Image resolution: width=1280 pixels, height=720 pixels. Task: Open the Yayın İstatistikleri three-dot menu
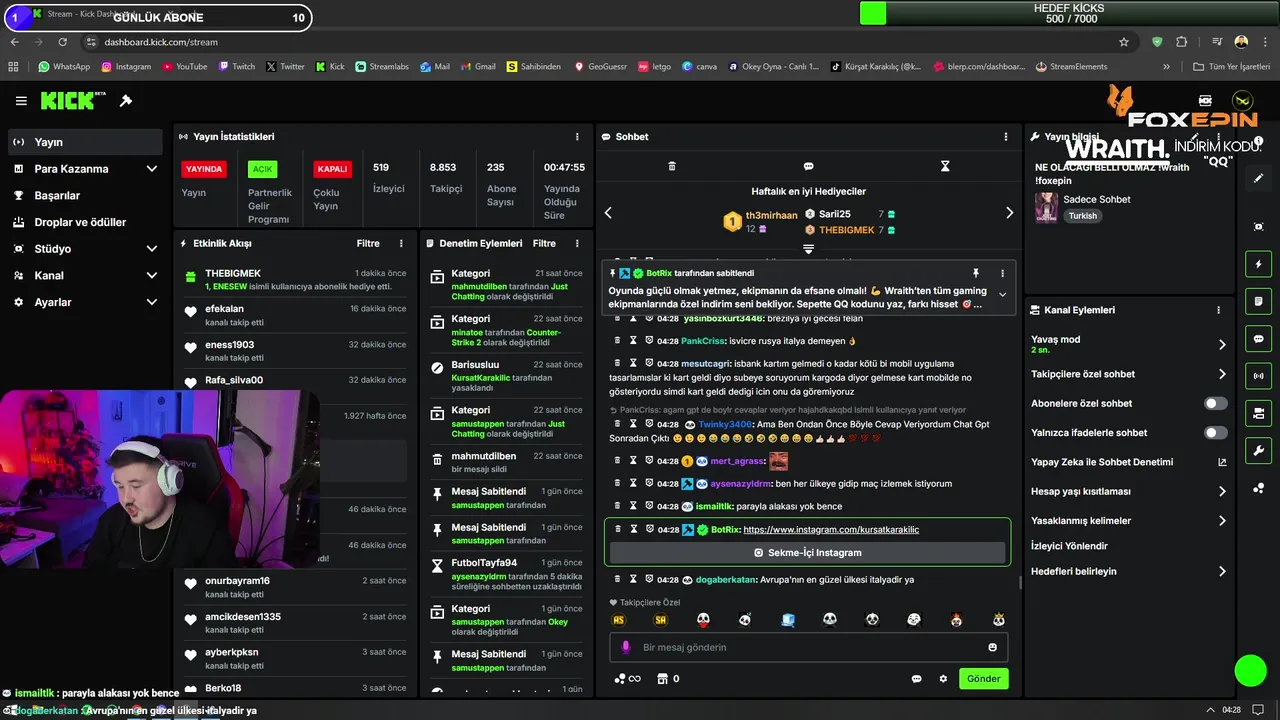[x=577, y=137]
